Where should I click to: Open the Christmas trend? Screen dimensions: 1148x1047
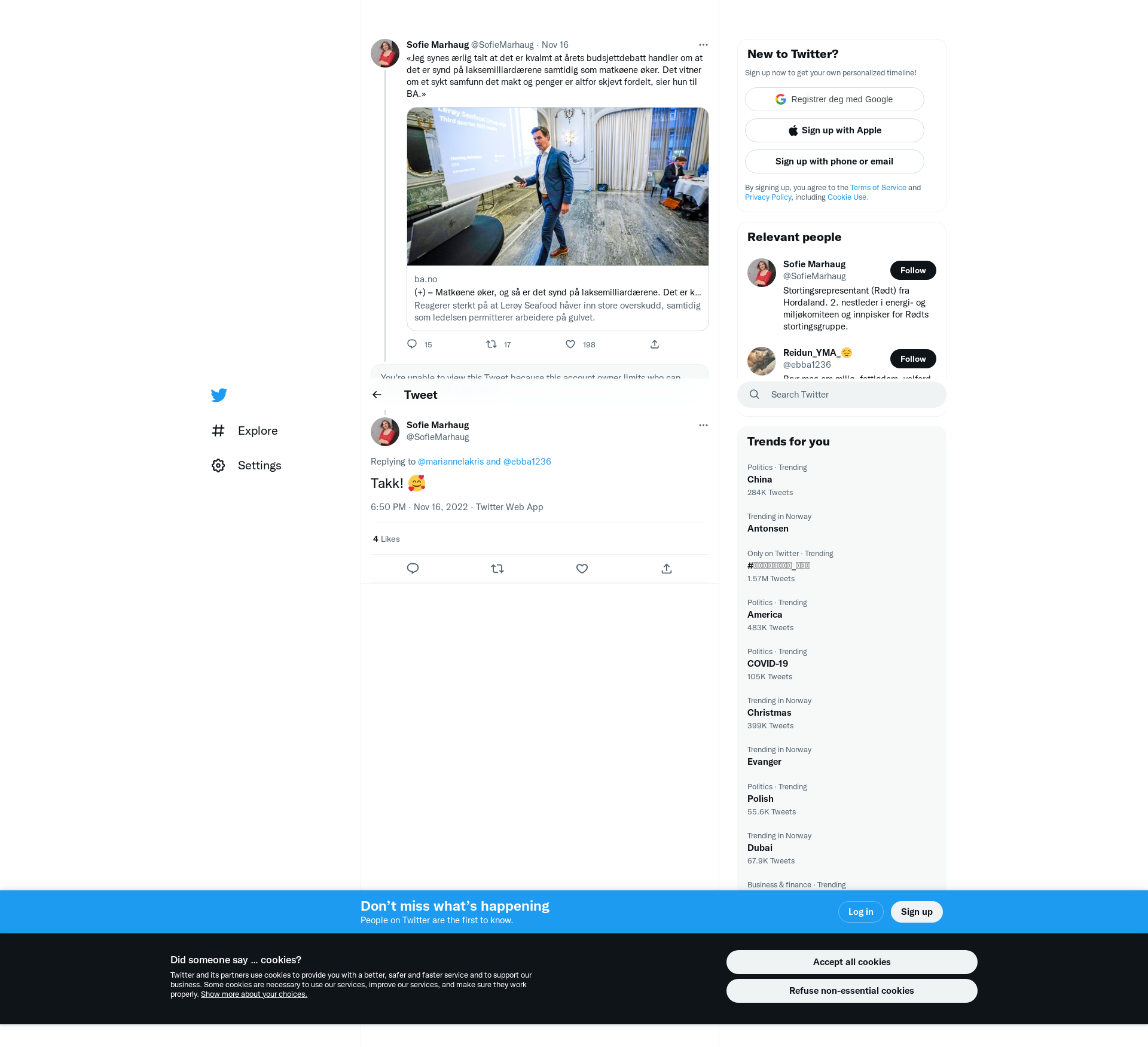[x=842, y=713]
